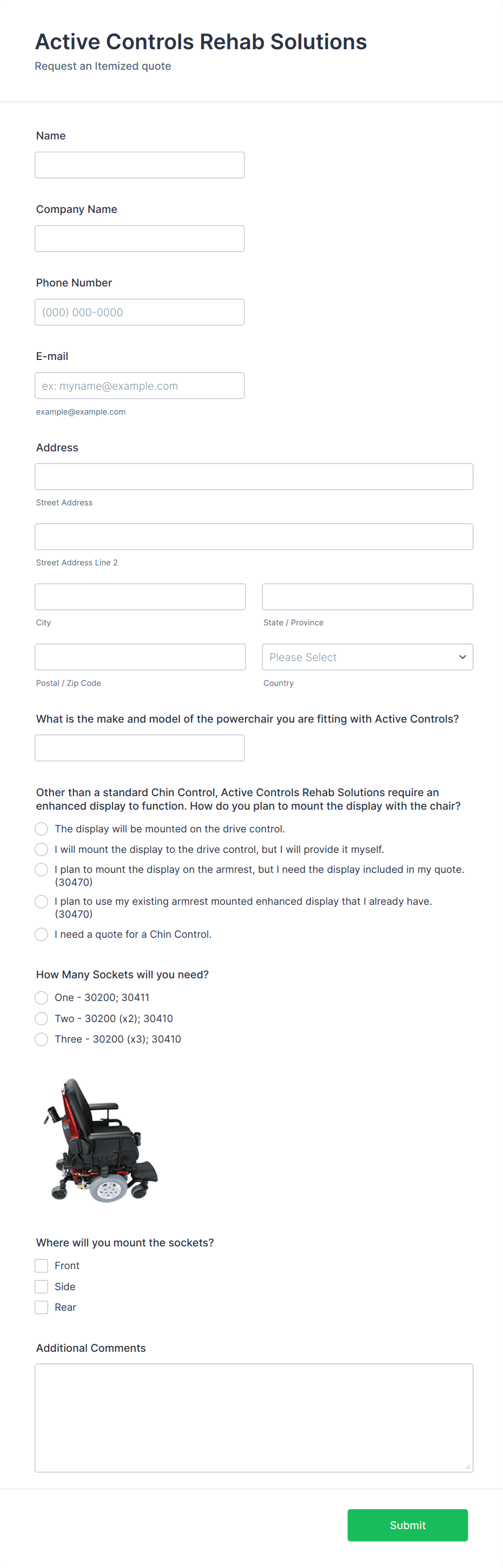Expand the Please Select country list

pos(367,657)
